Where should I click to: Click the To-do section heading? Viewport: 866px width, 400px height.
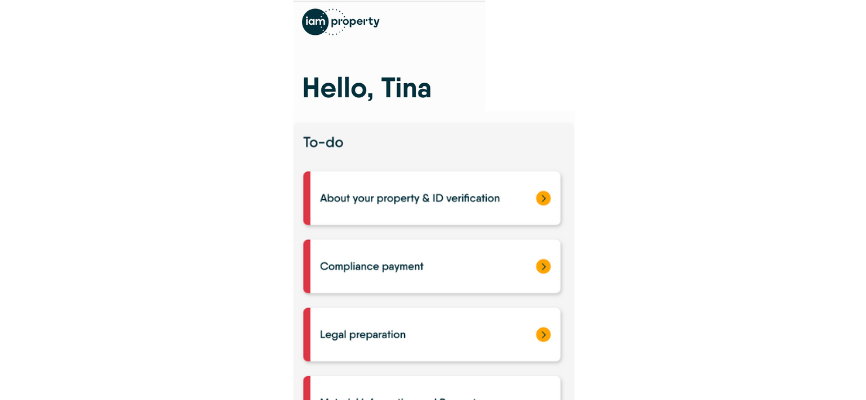click(x=323, y=143)
